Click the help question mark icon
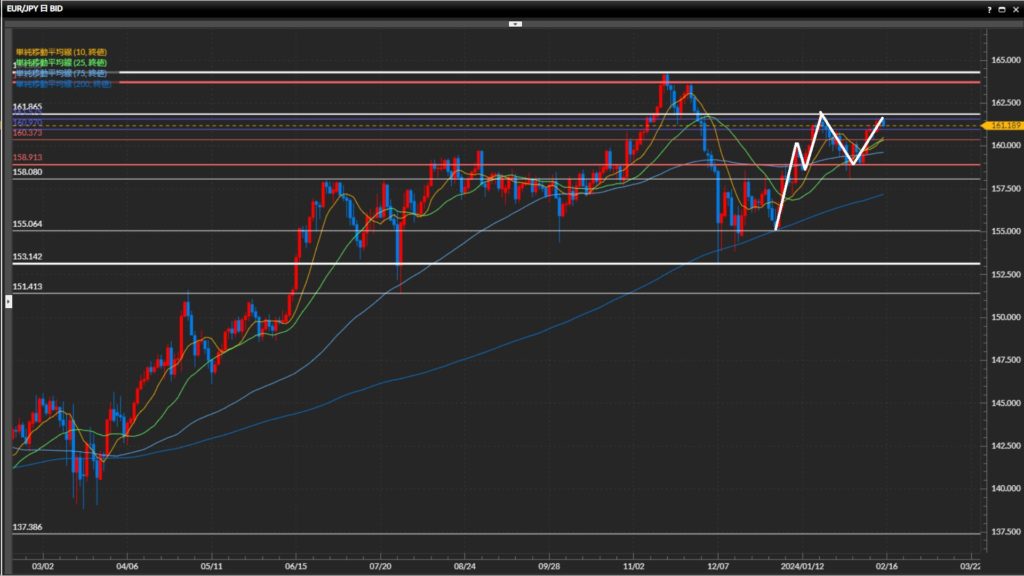The height and width of the screenshot is (576, 1024). (989, 8)
